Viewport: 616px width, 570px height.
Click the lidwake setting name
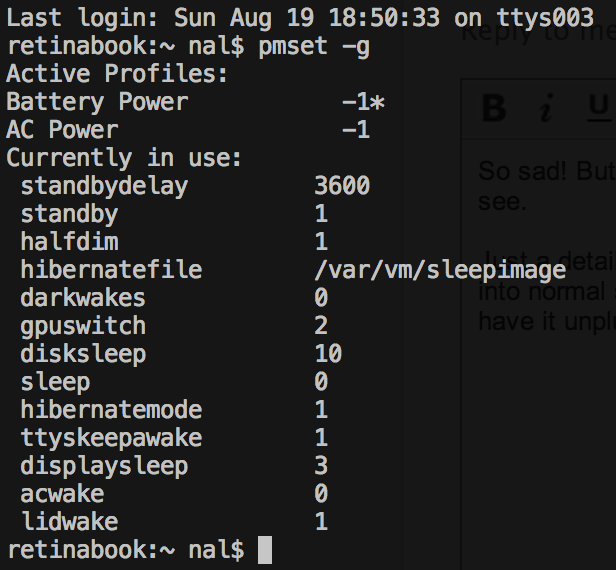[69, 522]
